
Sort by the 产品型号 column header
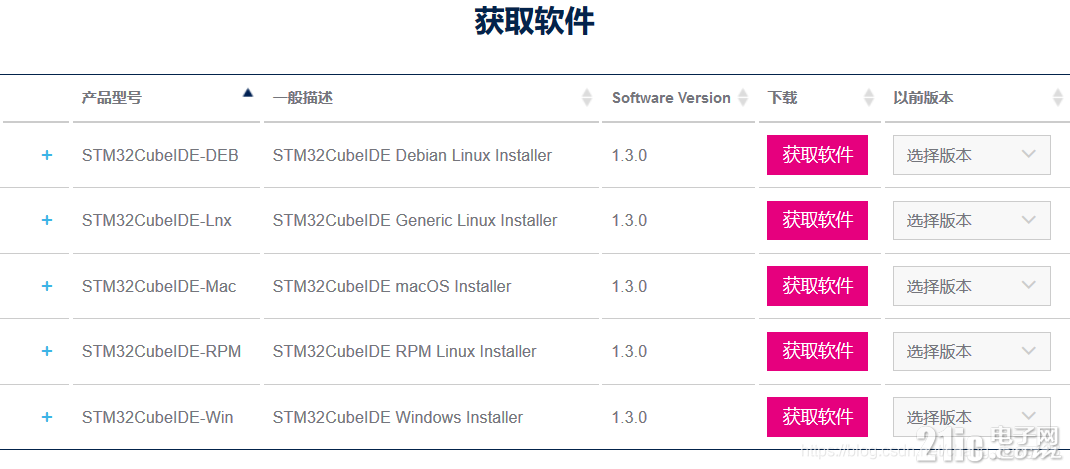pos(112,98)
